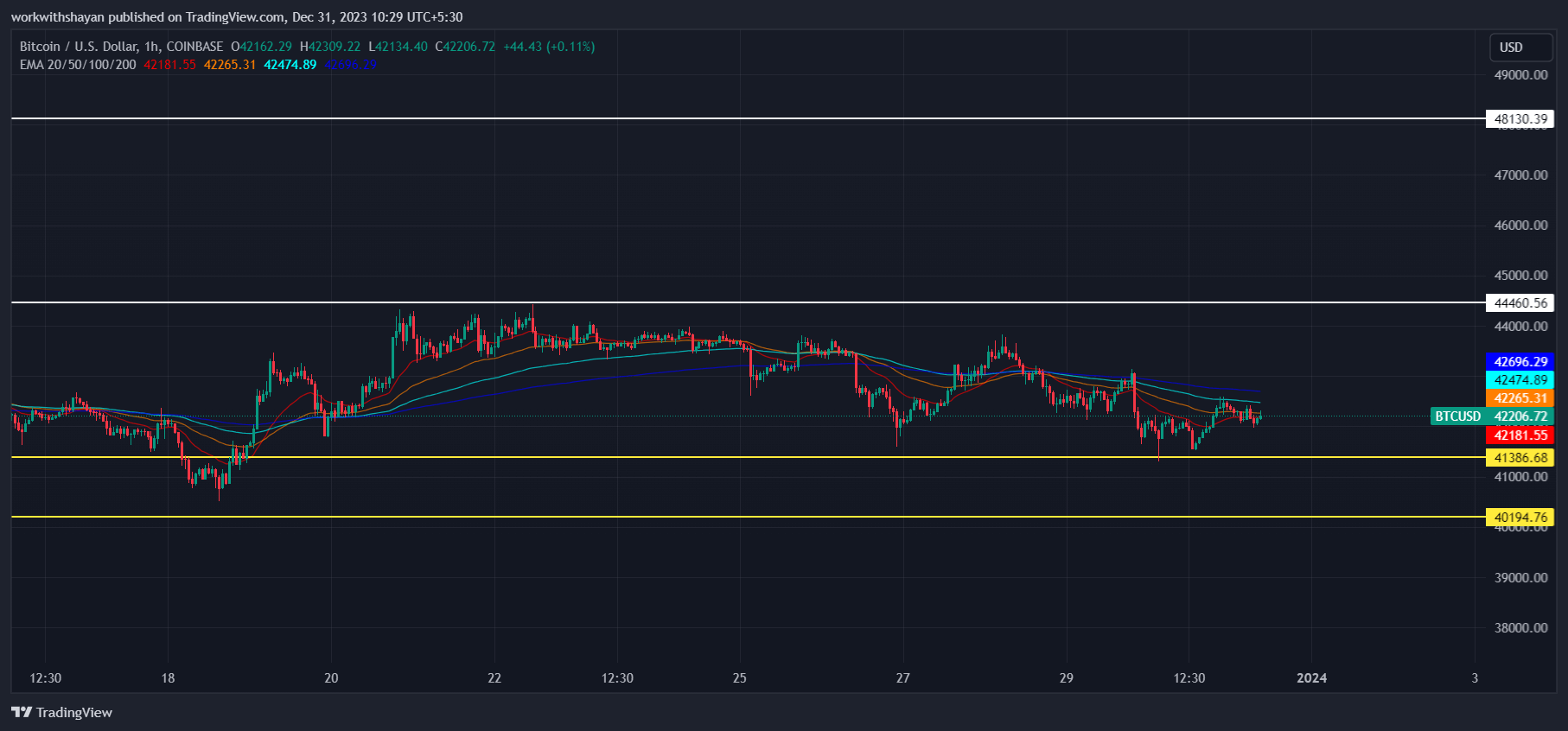Screen dimensions: 1568x731
Task: Click the high value H42309.22
Action: pyautogui.click(x=330, y=47)
